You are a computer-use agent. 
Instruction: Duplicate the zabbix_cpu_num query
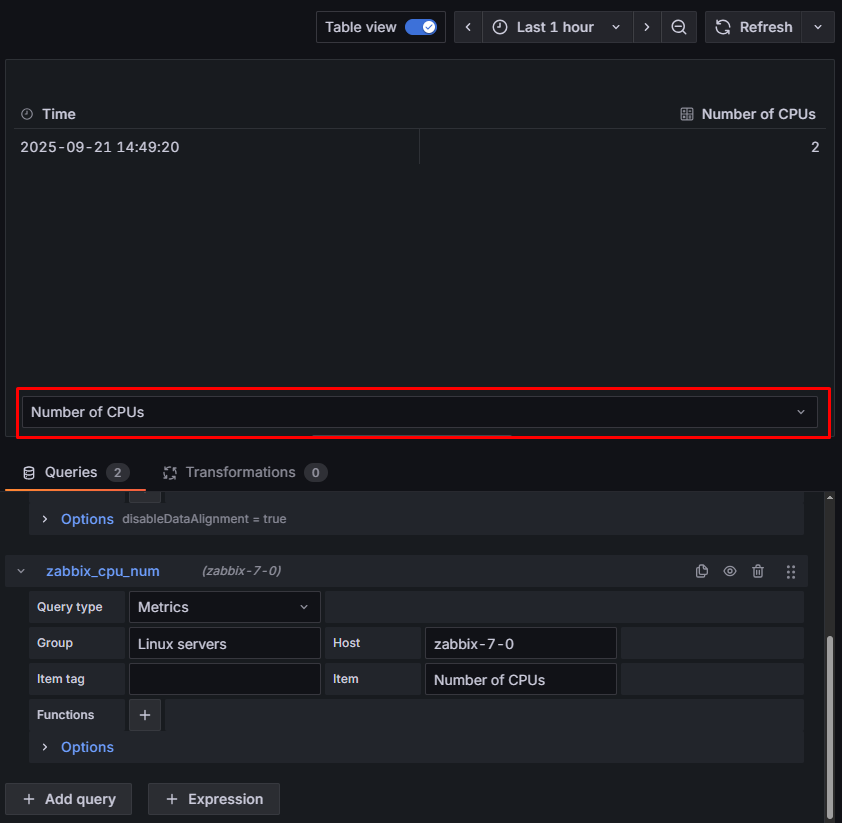pos(702,571)
